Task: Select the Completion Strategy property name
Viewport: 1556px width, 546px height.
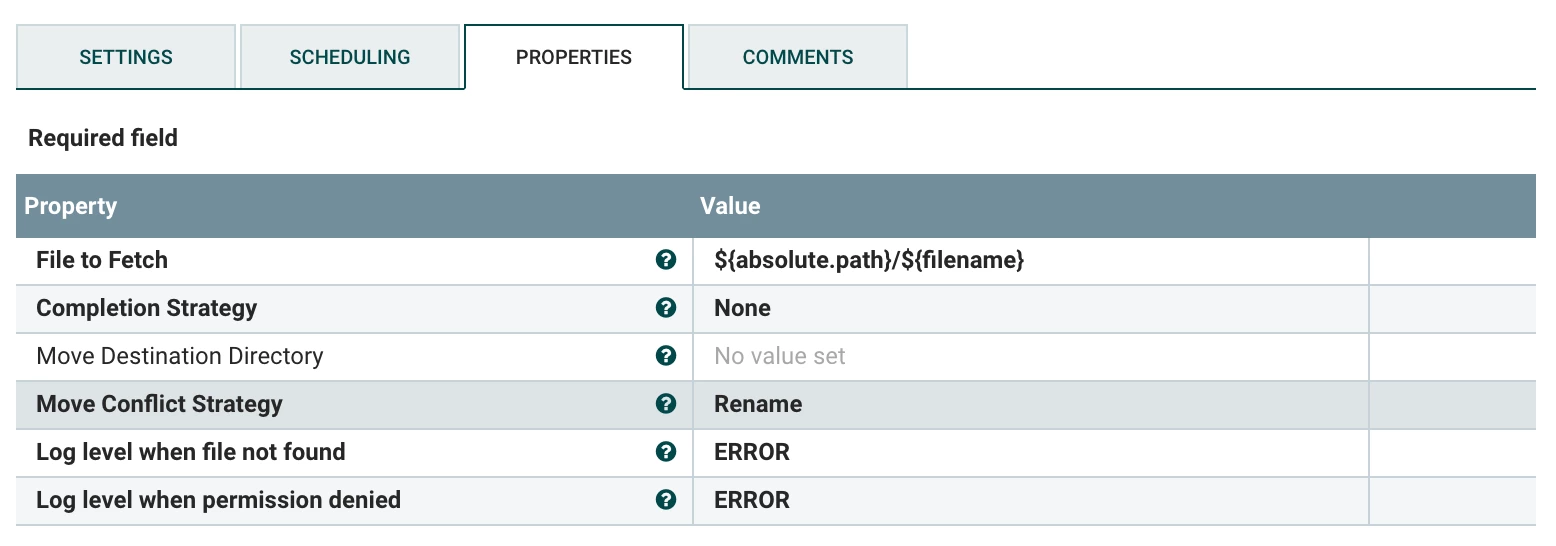Action: coord(147,308)
